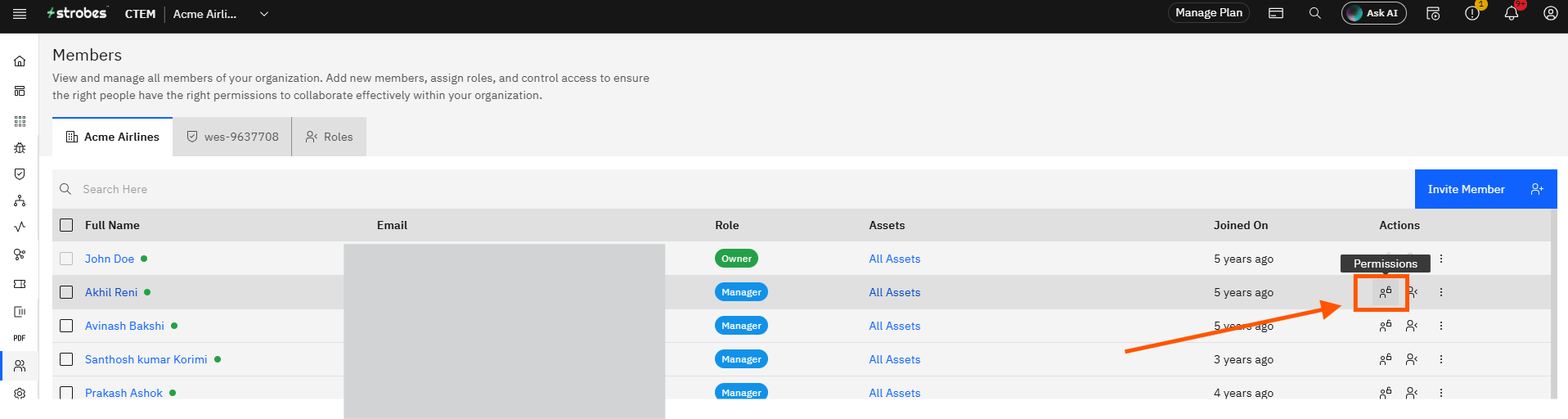Open the notifications bell
Image resolution: width=1568 pixels, height=419 pixels.
(1512, 13)
